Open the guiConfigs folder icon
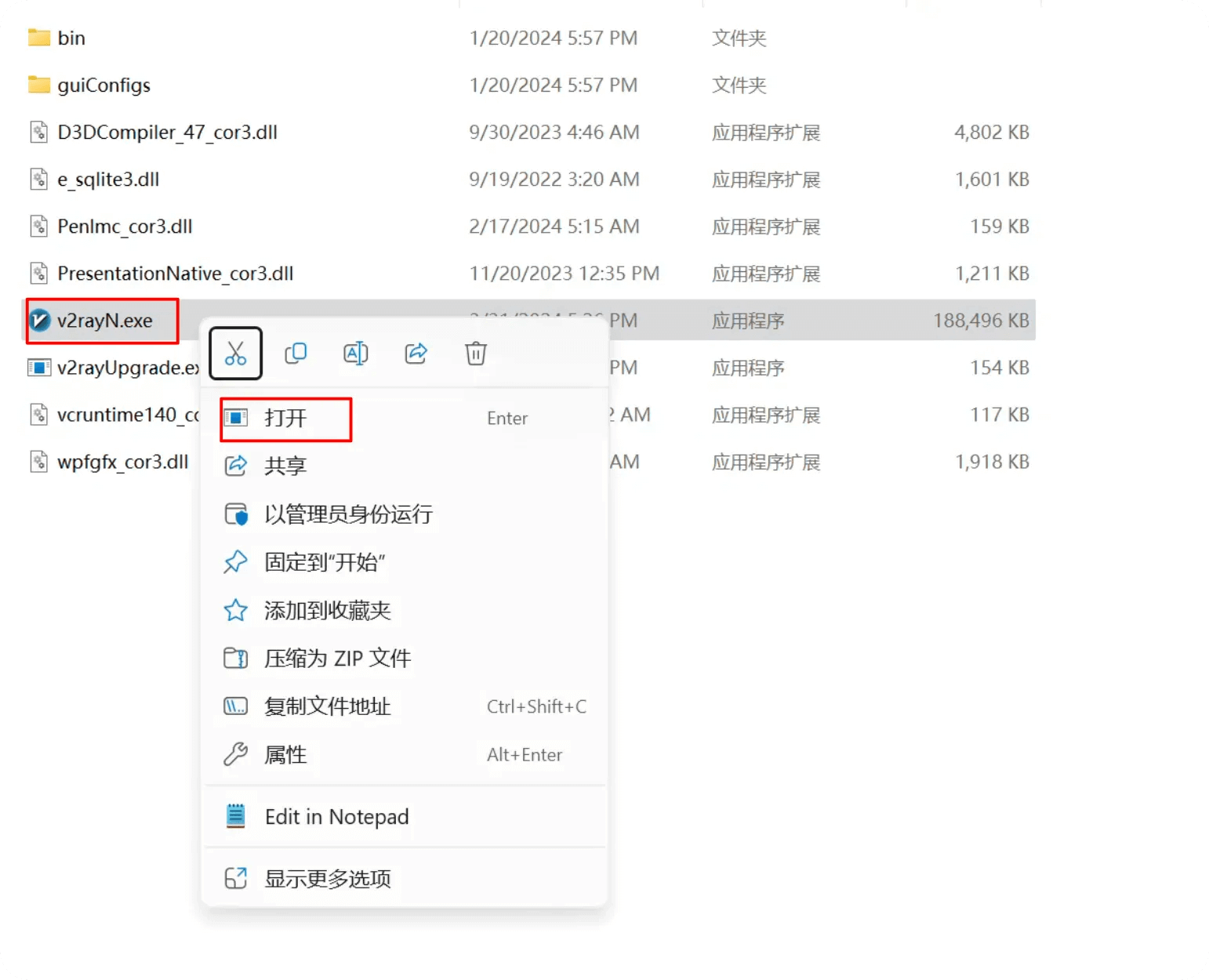 [x=38, y=85]
